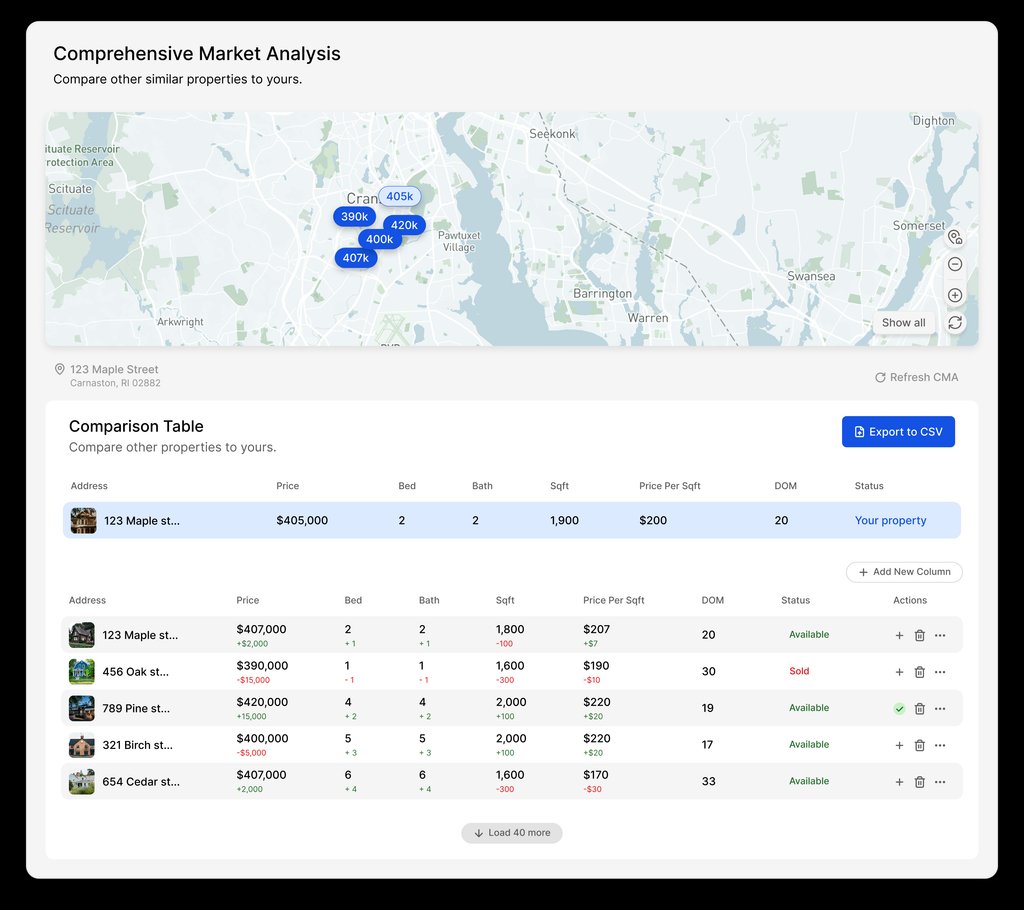
Task: Sort by Price Per Sqft column header
Action: pyautogui.click(x=613, y=601)
